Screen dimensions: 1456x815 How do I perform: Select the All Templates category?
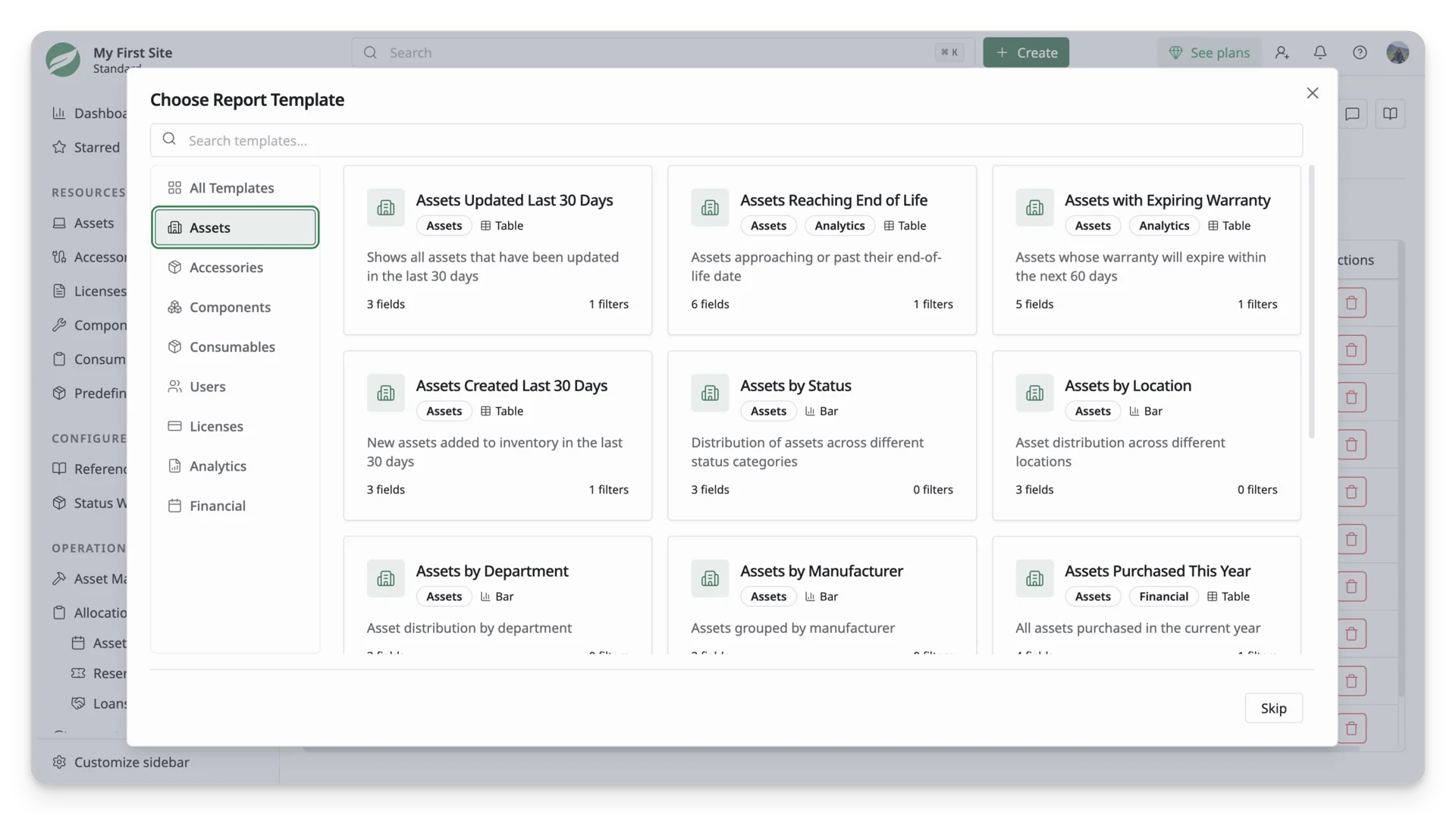(235, 187)
